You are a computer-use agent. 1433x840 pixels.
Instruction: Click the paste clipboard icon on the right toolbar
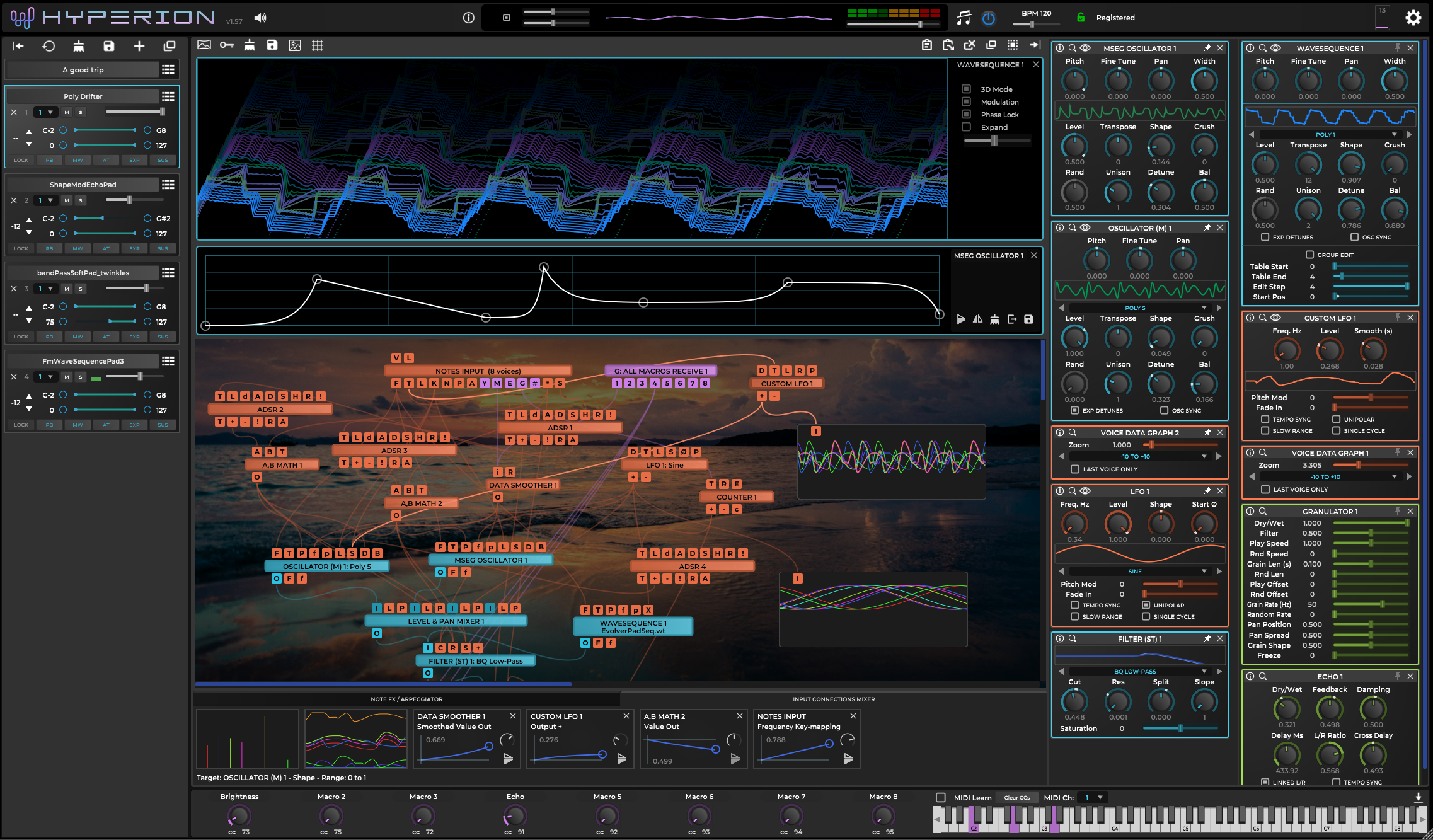947,45
